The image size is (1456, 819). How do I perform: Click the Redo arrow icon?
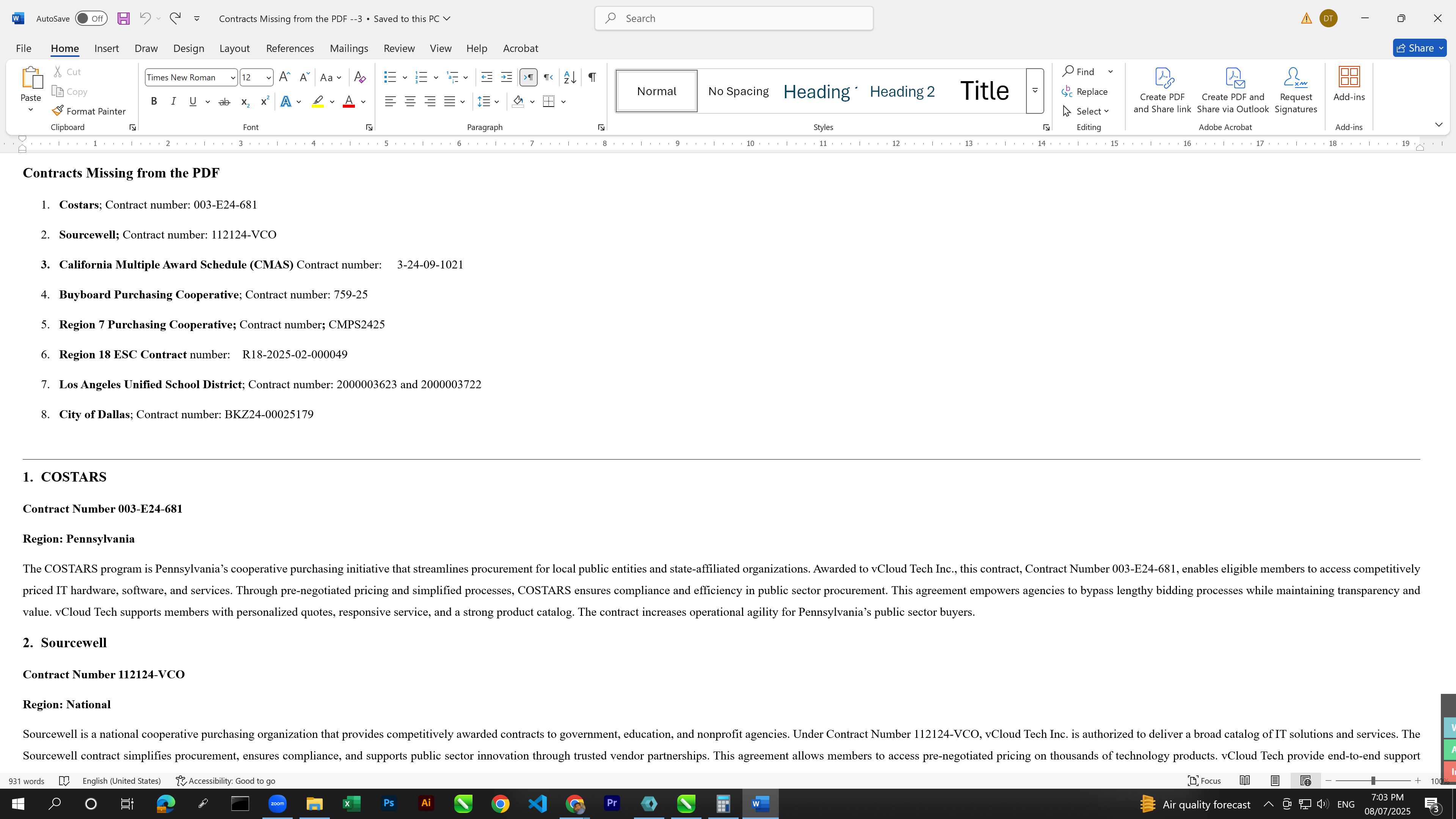coord(175,19)
